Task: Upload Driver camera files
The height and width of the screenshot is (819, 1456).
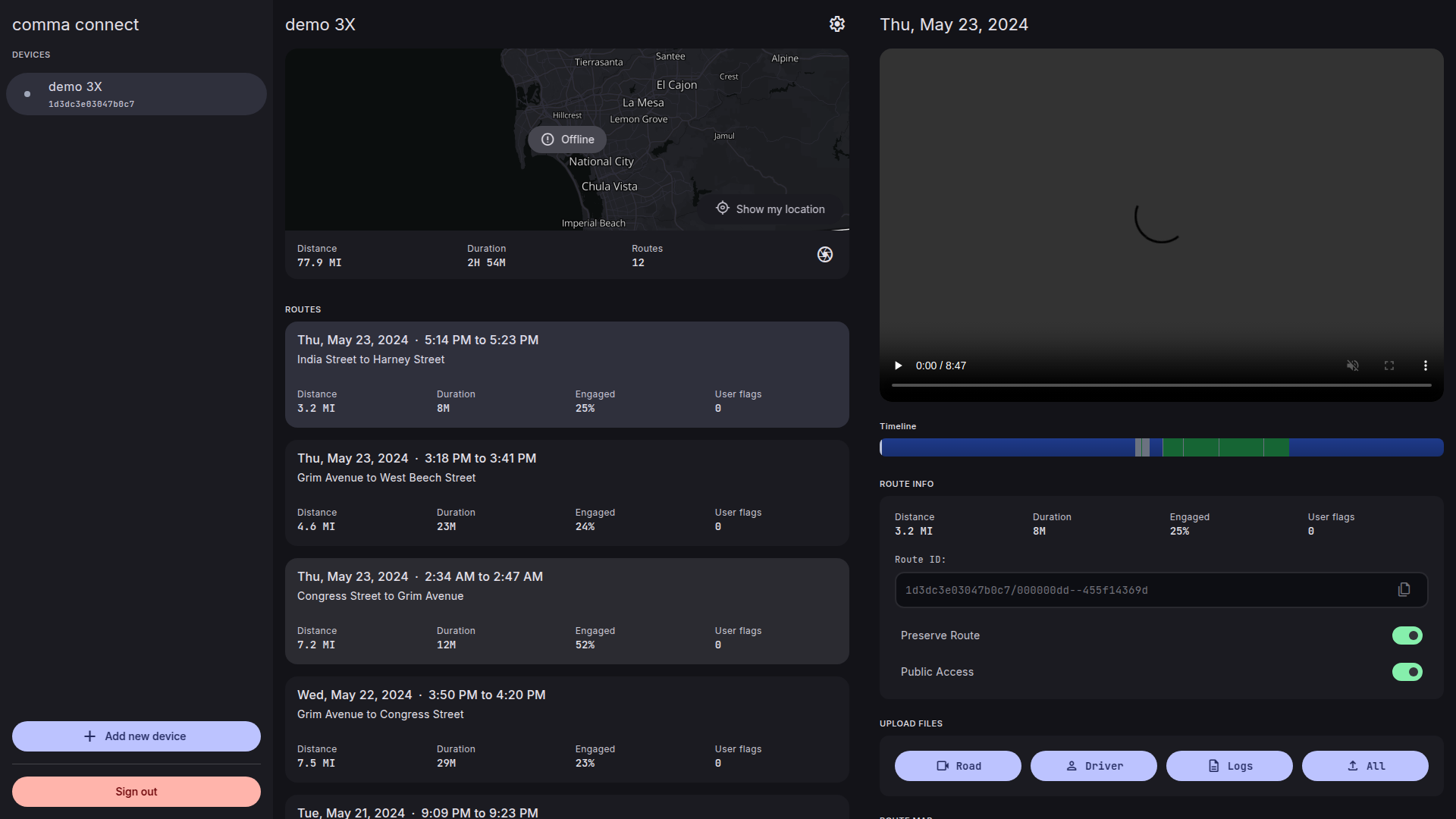Action: coord(1094,766)
